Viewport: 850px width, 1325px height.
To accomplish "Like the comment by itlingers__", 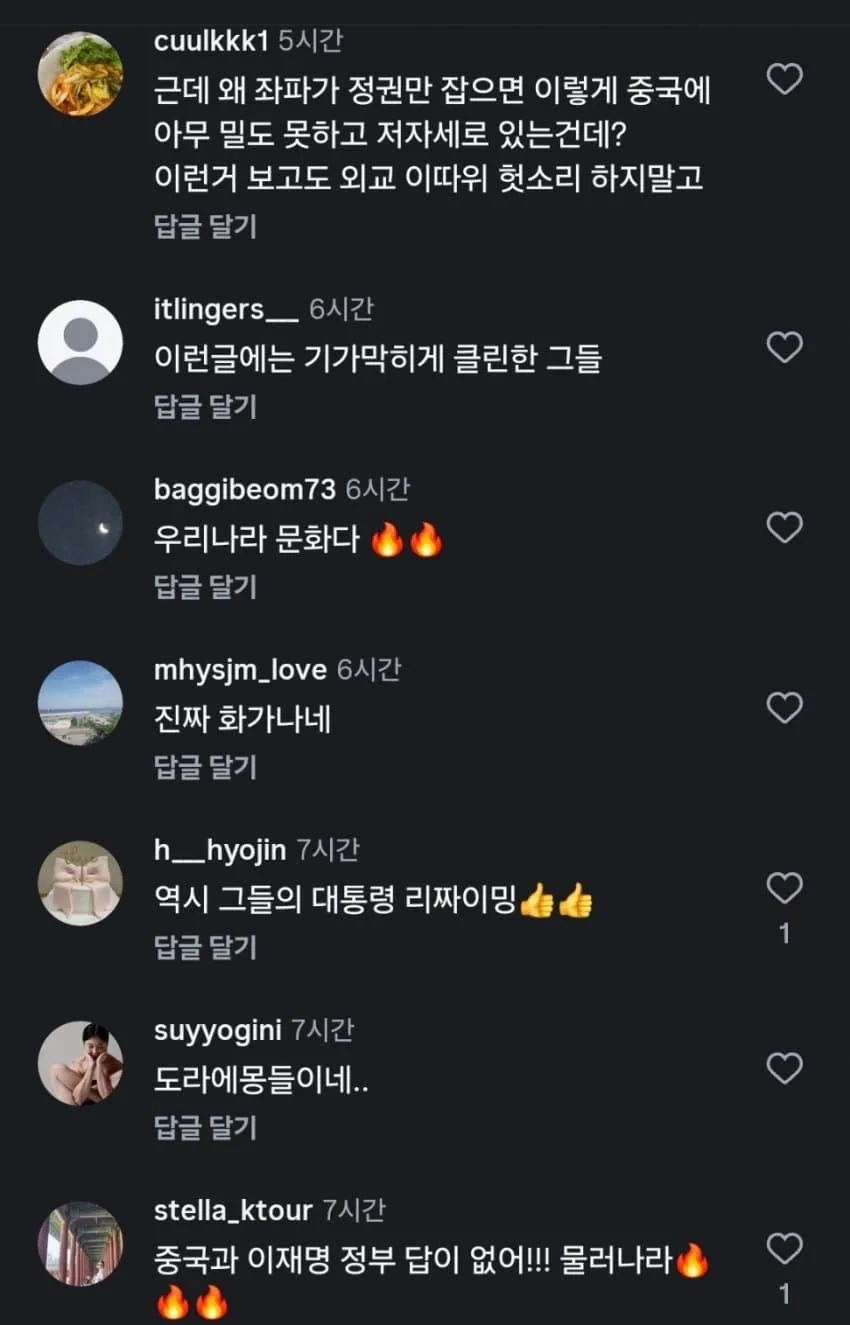I will tap(784, 347).
